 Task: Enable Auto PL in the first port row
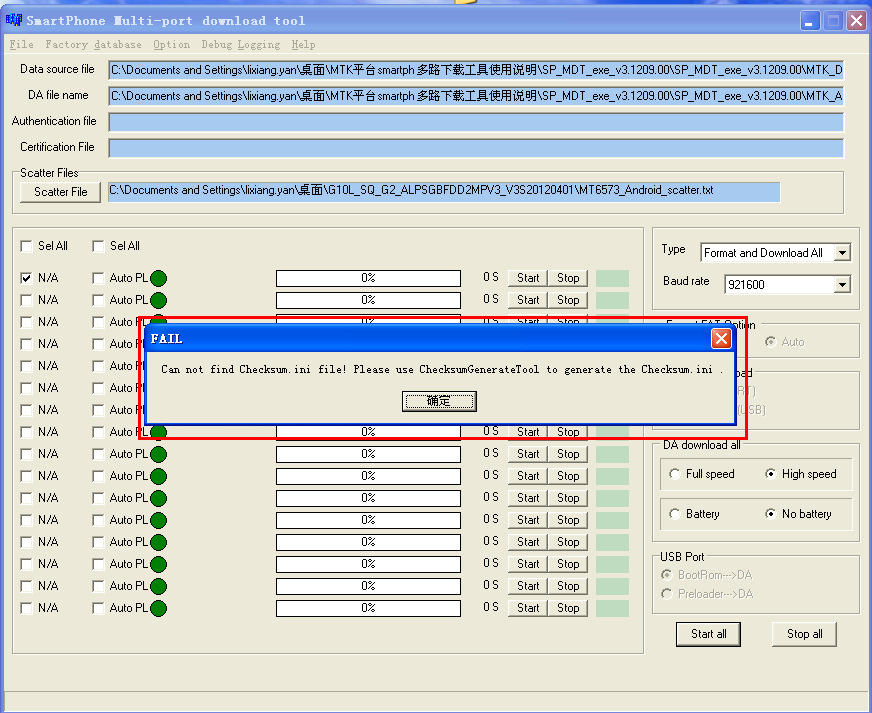98,278
